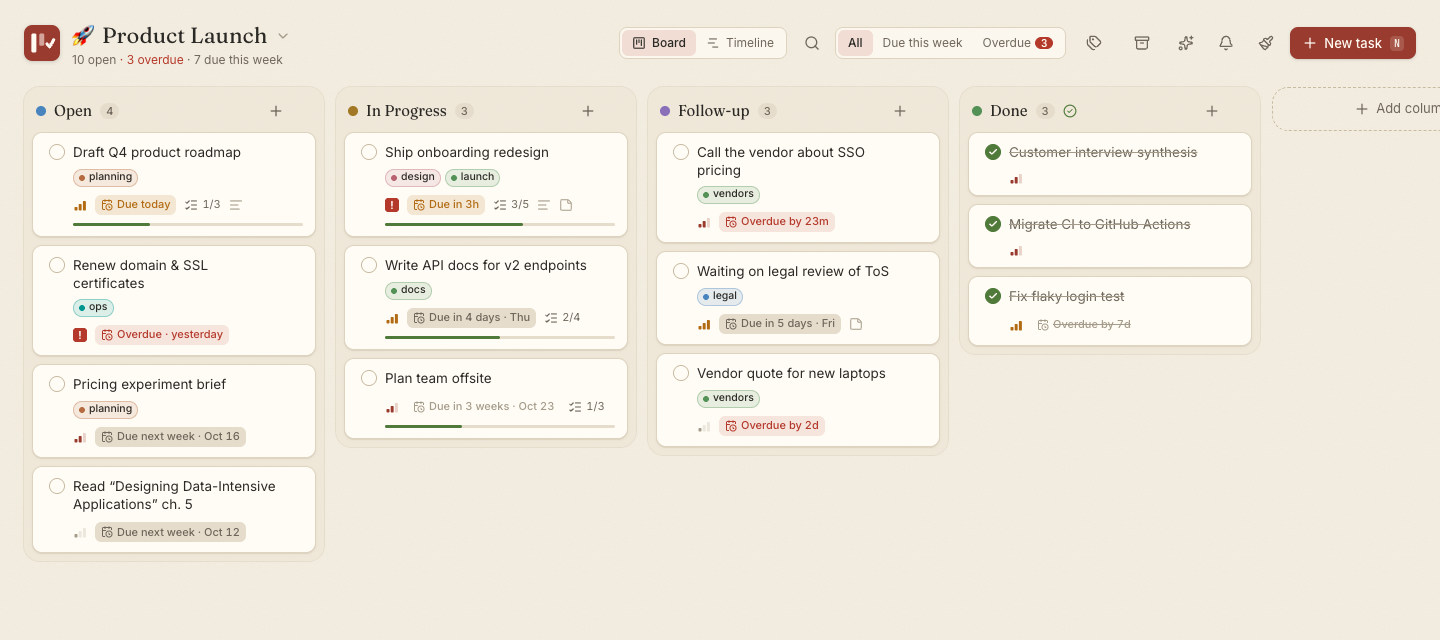Click the planning tag on Draft Q4 roadmap

(x=105, y=178)
